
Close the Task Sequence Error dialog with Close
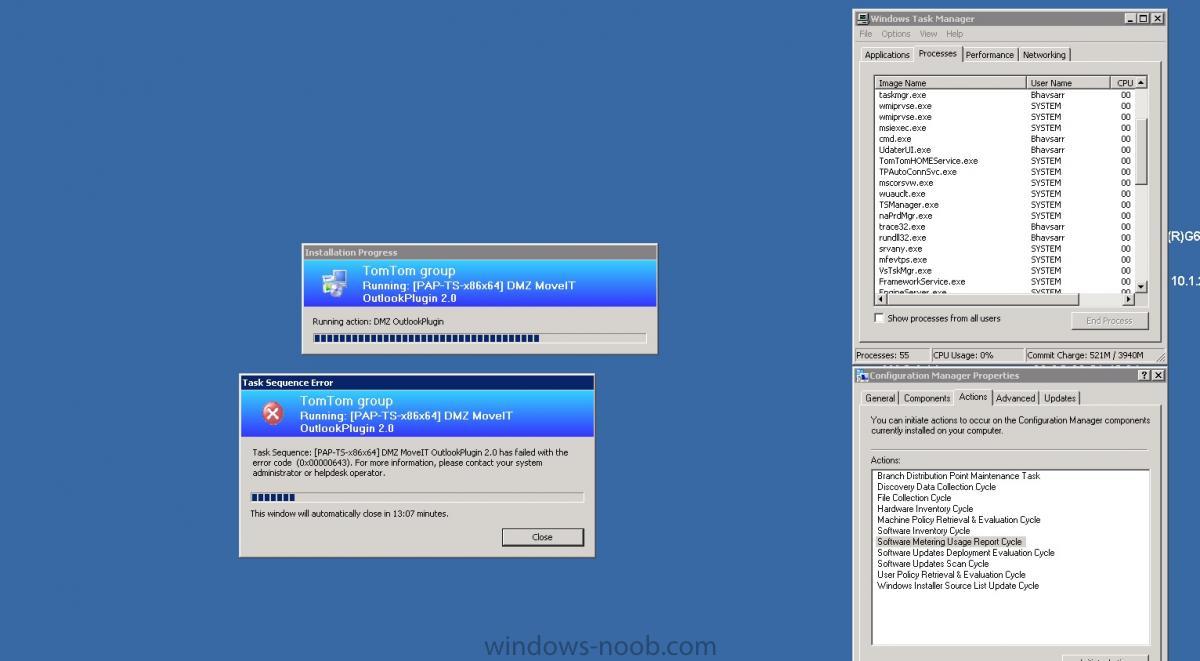pyautogui.click(x=542, y=537)
